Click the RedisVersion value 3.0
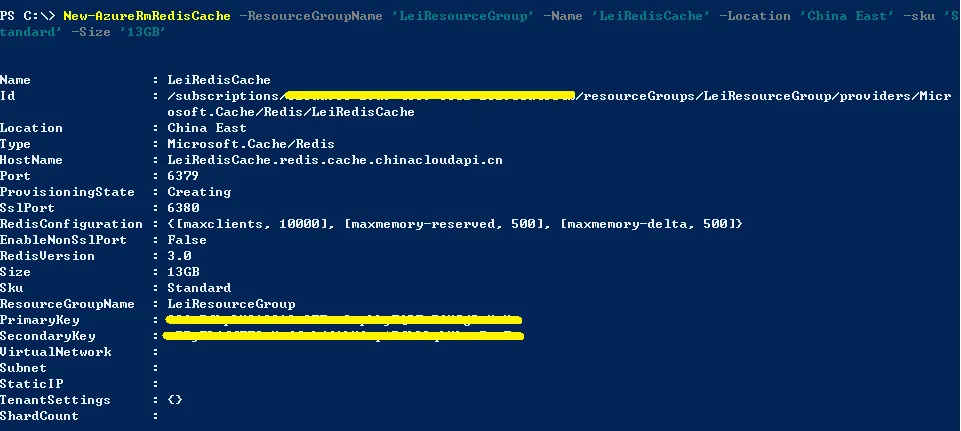The height and width of the screenshot is (431, 961). tap(179, 256)
